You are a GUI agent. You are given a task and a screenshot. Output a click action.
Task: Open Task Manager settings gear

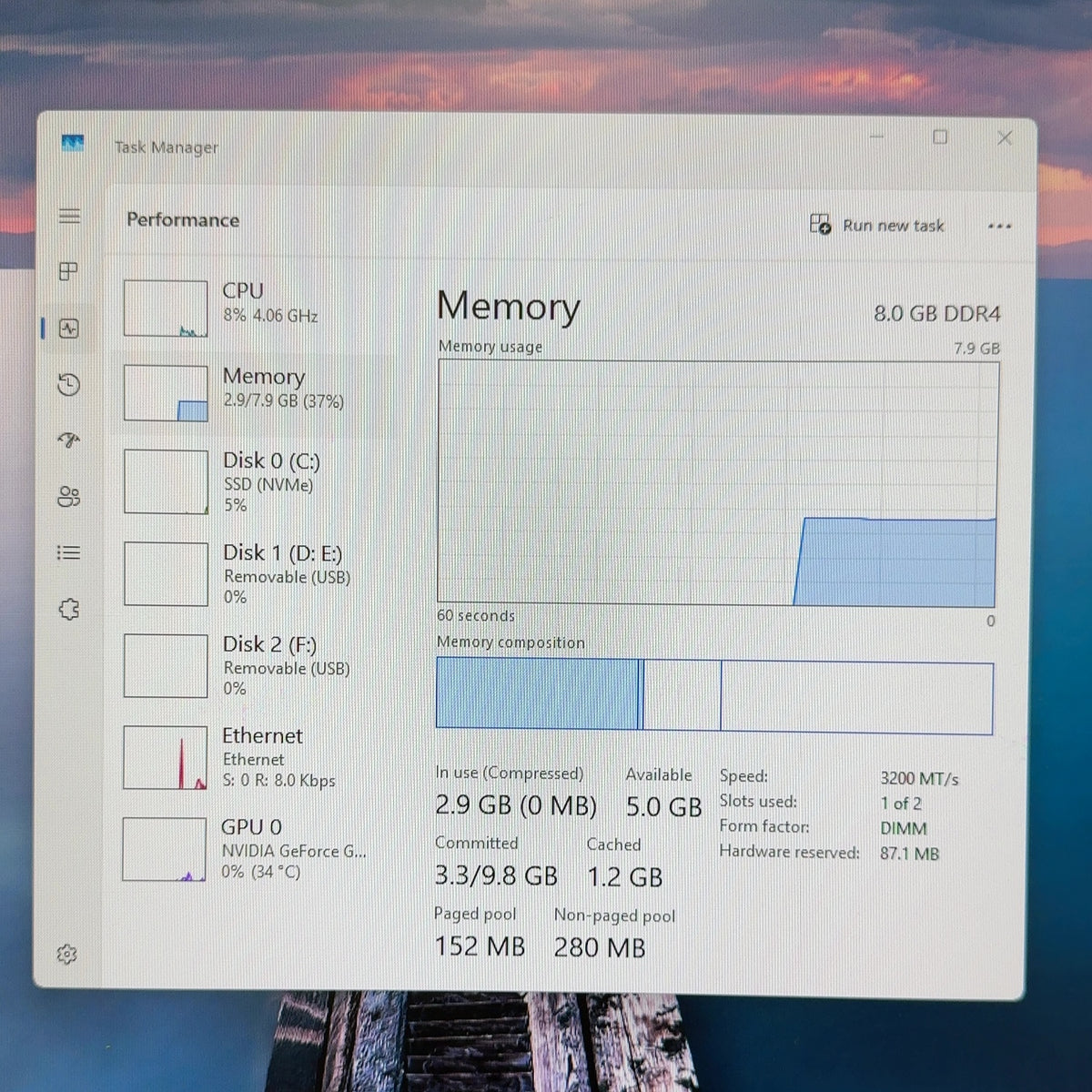point(66,954)
